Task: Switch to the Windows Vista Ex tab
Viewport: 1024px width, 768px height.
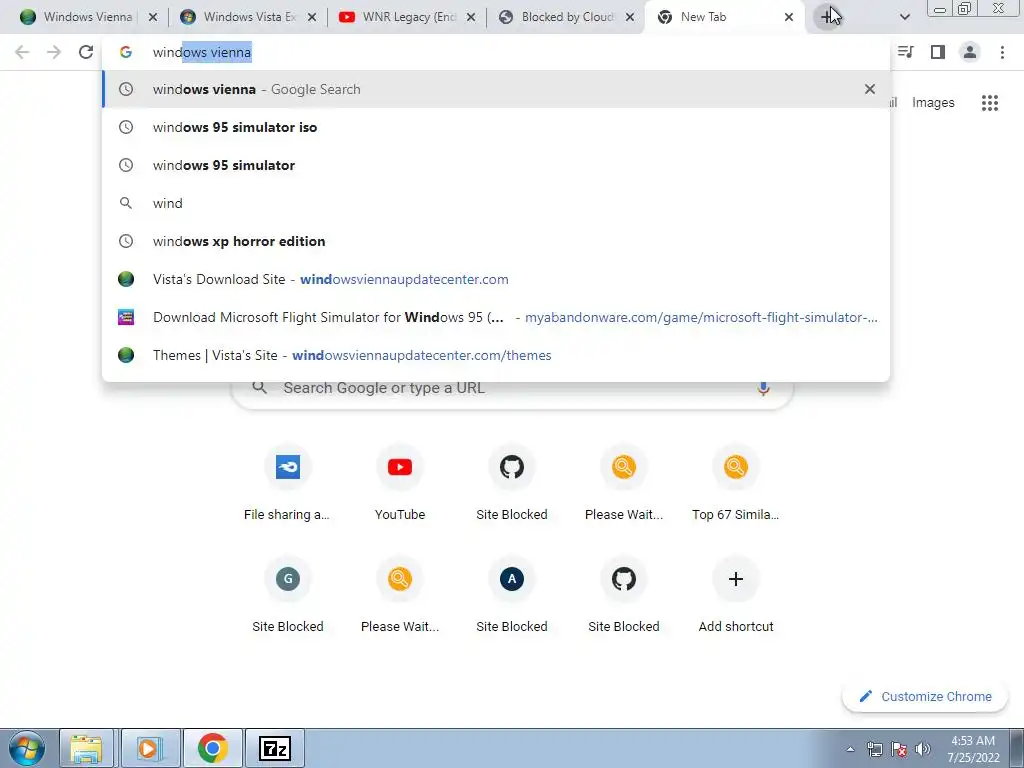Action: pyautogui.click(x=248, y=17)
